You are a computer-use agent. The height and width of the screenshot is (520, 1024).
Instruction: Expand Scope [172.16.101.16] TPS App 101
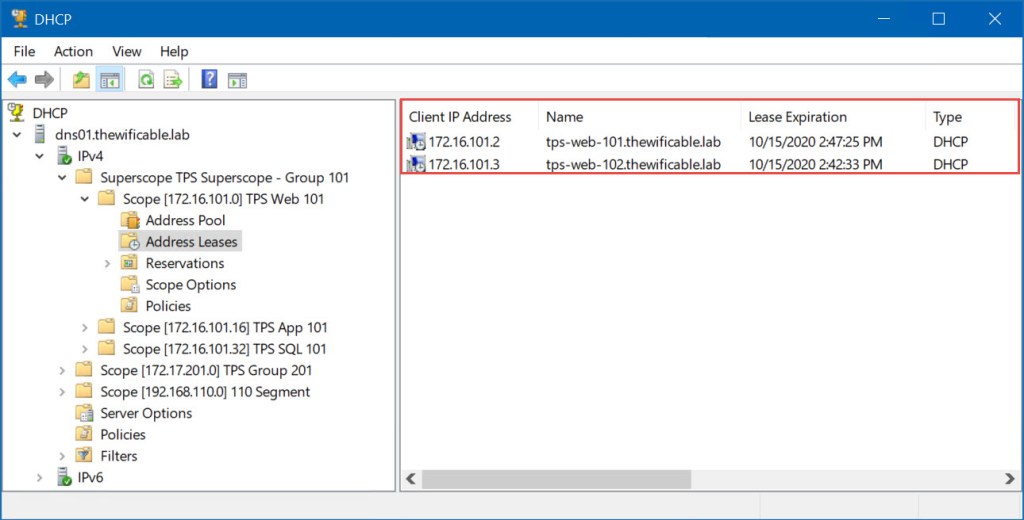click(85, 327)
